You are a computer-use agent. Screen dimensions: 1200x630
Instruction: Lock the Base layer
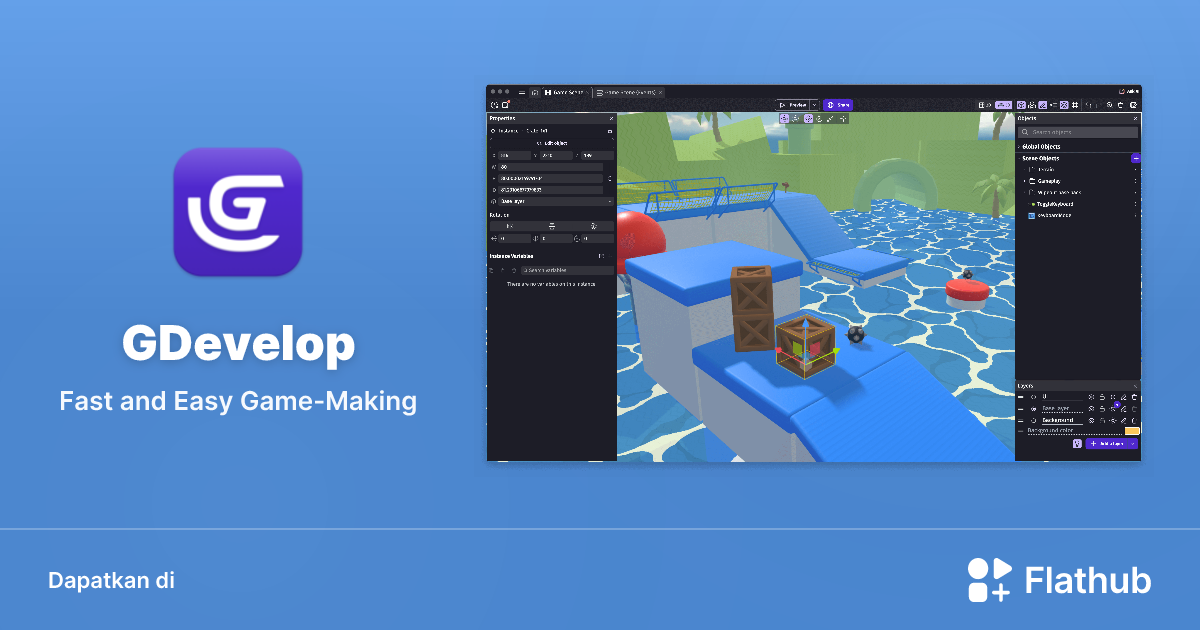(1102, 408)
